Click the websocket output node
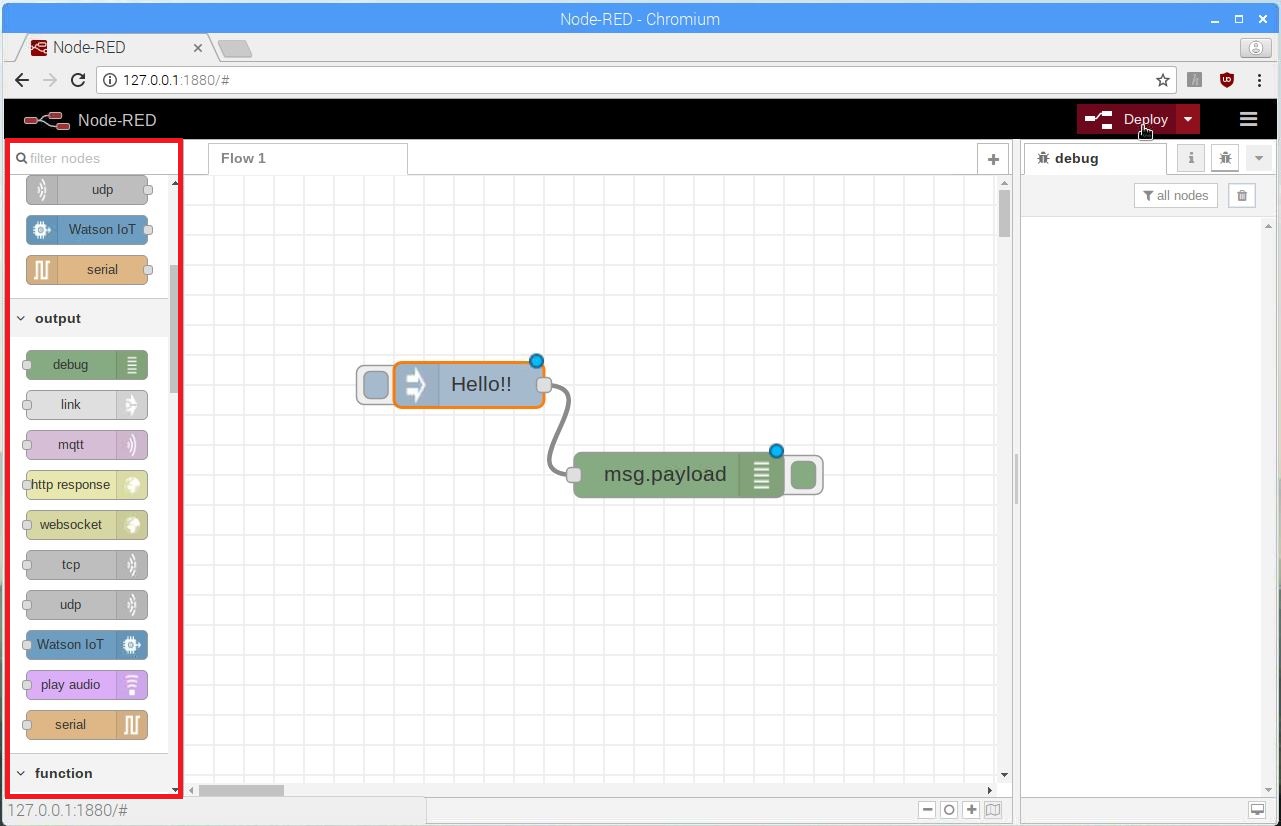The width and height of the screenshot is (1281, 826). 86,525
